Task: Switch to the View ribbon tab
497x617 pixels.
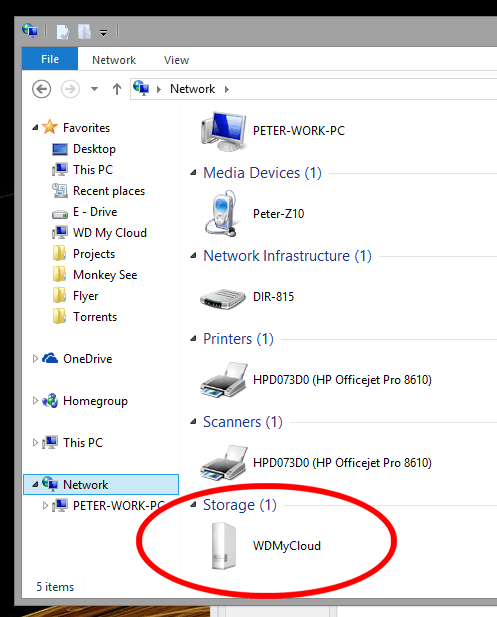Action: tap(176, 60)
